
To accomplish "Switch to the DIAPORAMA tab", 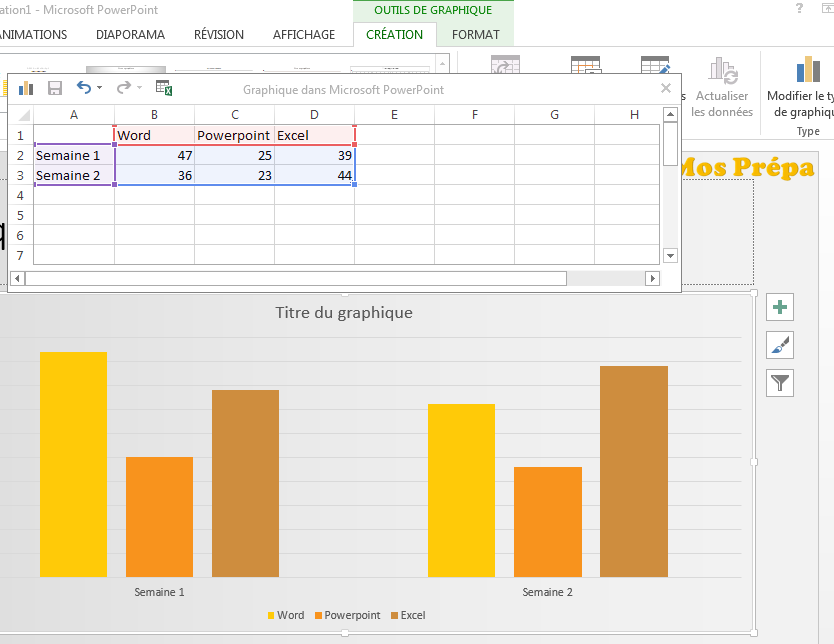I will tap(130, 35).
